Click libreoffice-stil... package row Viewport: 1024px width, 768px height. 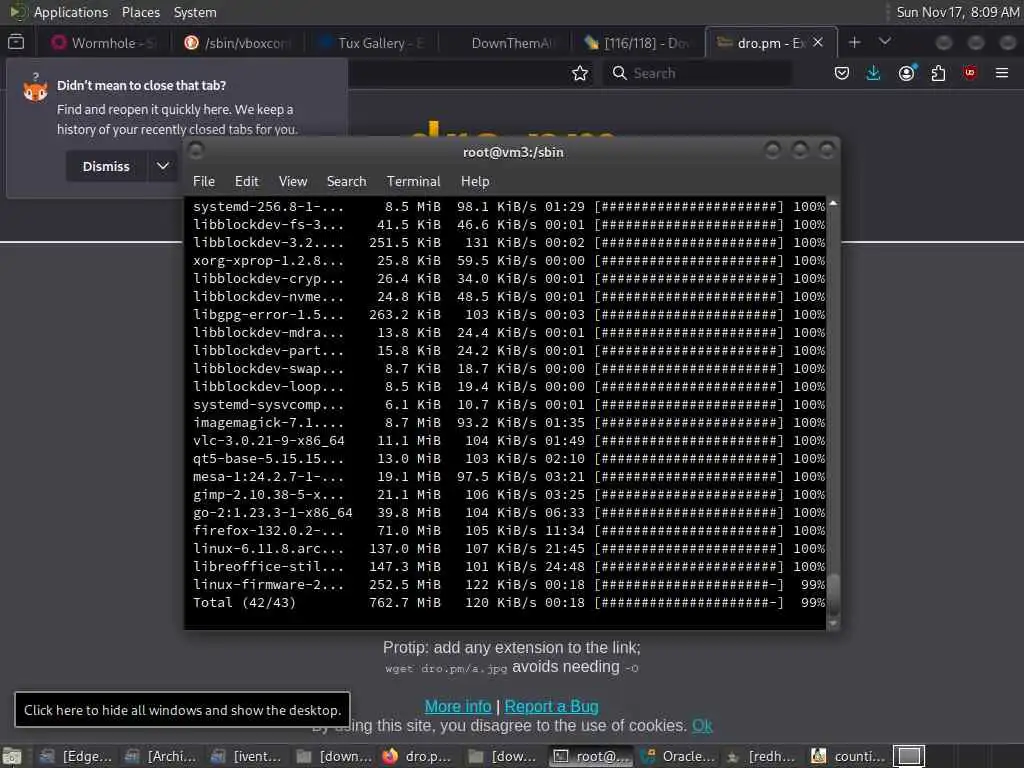point(509,567)
